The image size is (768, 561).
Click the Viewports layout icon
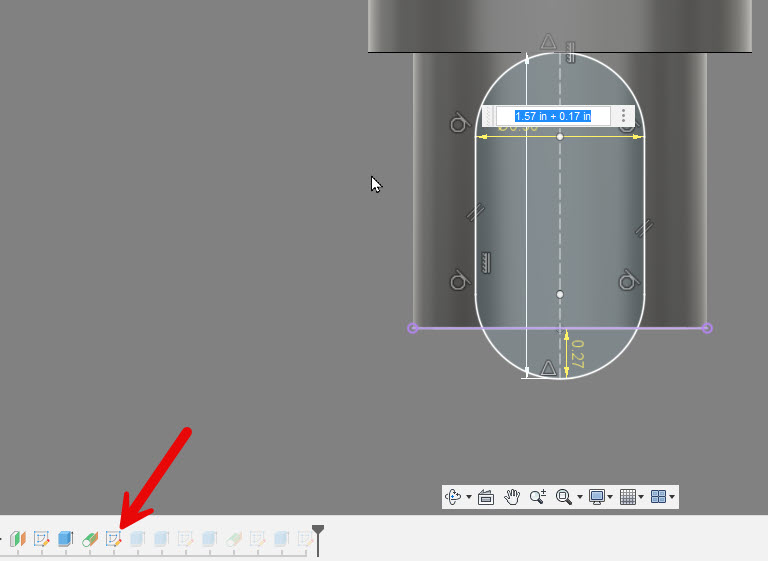point(658,497)
